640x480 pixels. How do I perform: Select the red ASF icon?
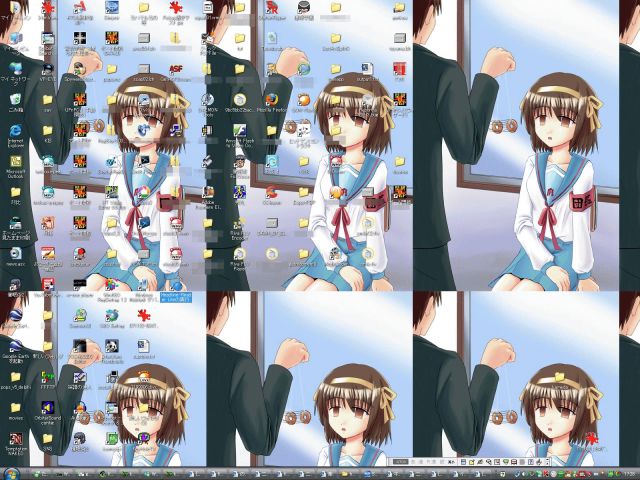[x=176, y=69]
